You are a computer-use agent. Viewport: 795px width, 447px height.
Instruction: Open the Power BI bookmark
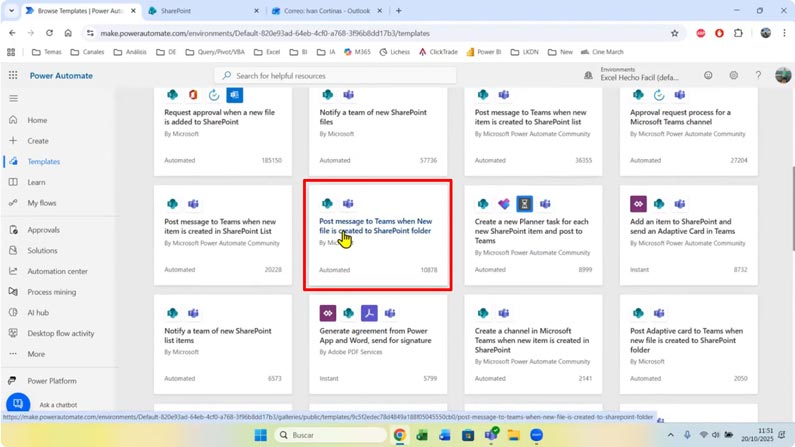tap(484, 52)
